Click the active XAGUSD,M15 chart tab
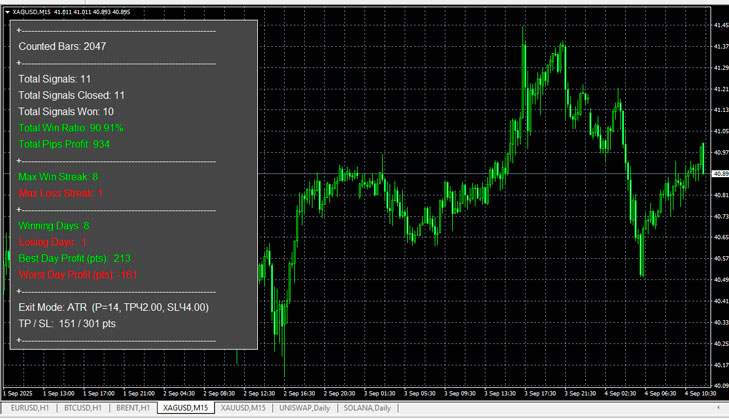Viewport: 729px width, 419px height. 187,408
